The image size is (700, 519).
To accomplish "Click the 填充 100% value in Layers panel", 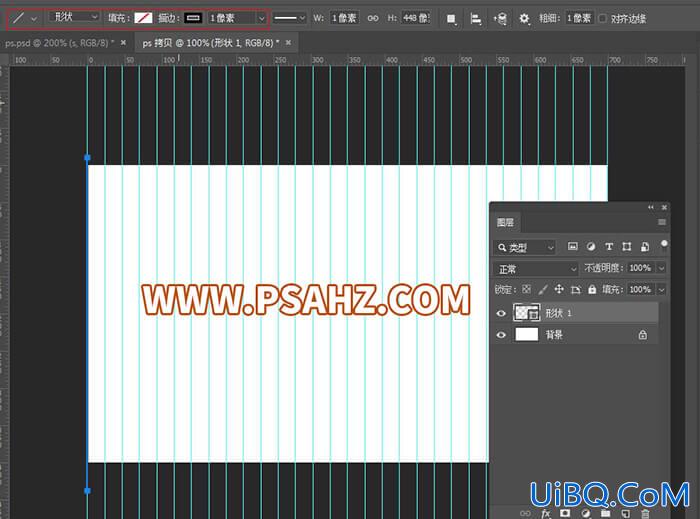I will click(x=640, y=290).
